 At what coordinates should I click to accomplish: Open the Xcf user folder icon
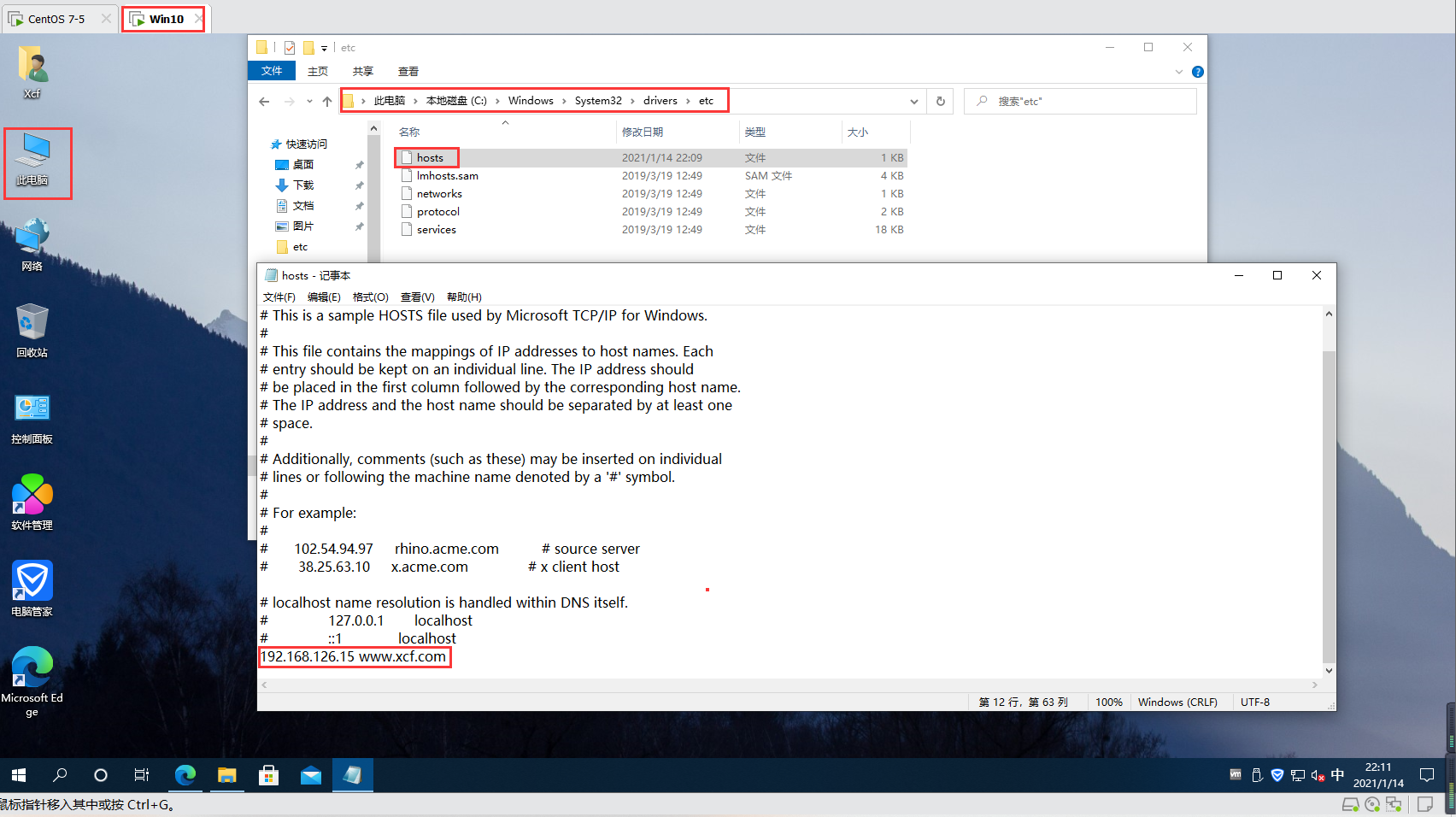(32, 72)
